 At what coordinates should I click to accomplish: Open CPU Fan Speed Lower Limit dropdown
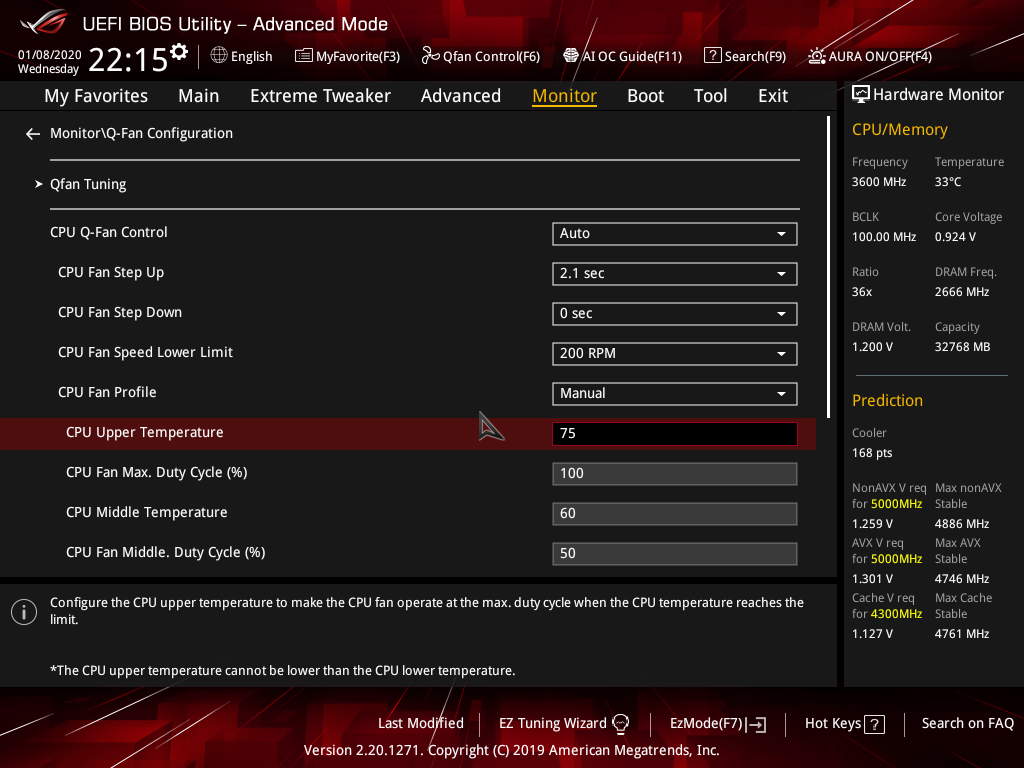point(675,353)
